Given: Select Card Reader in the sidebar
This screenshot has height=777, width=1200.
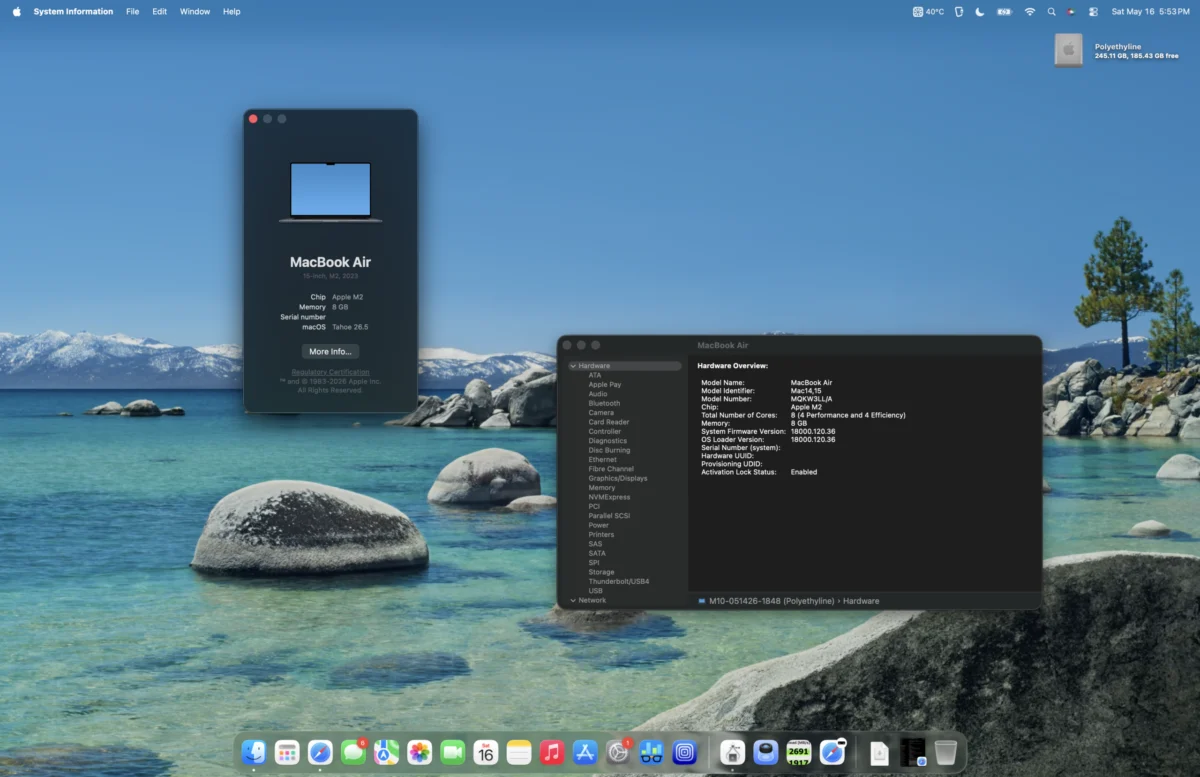Looking at the screenshot, I should [609, 422].
